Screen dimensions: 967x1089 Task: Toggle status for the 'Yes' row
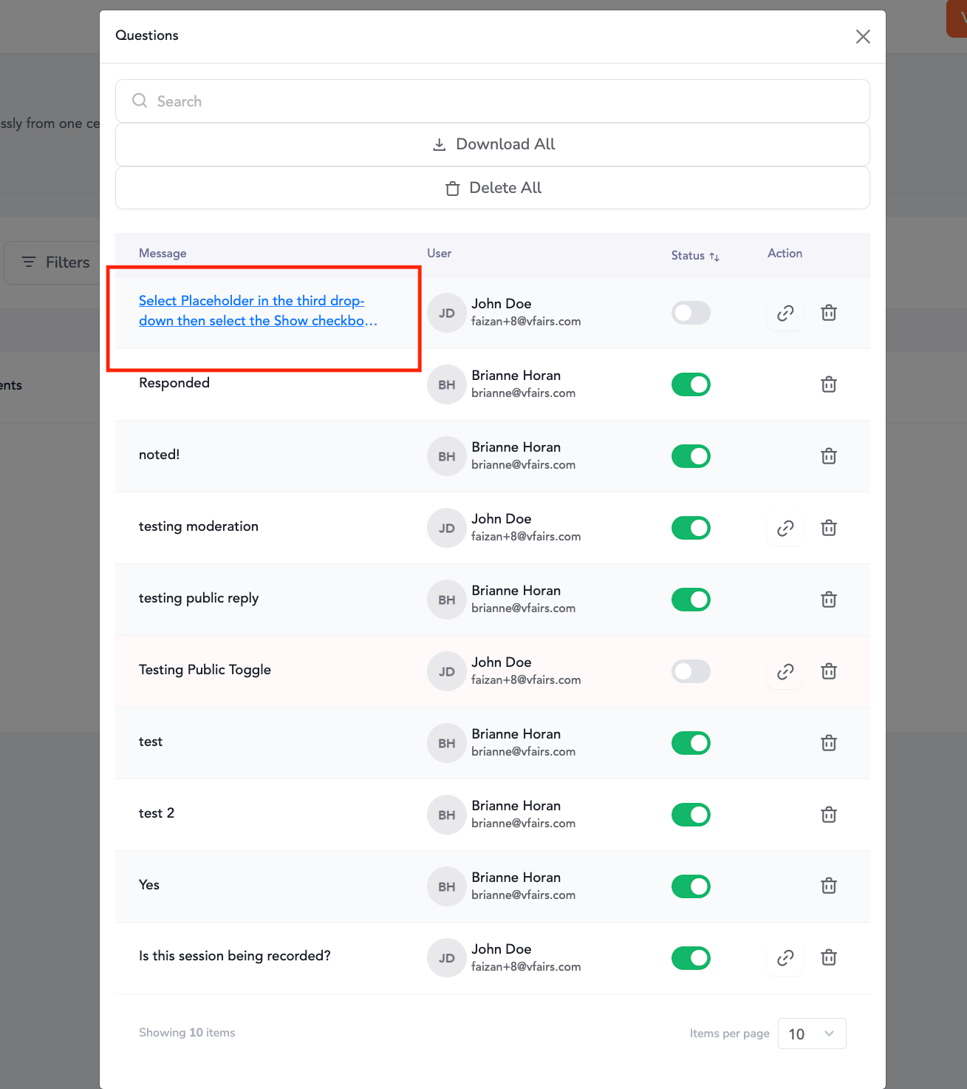(691, 886)
